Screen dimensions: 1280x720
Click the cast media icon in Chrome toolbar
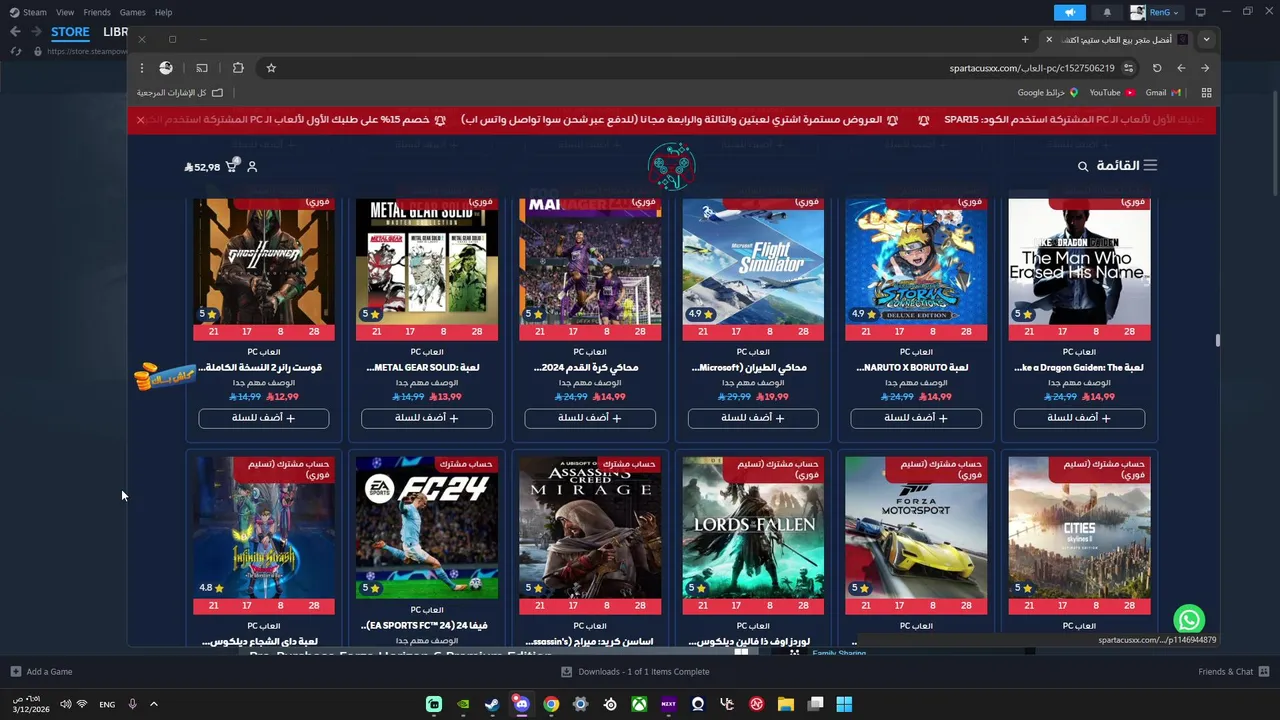[x=202, y=68]
